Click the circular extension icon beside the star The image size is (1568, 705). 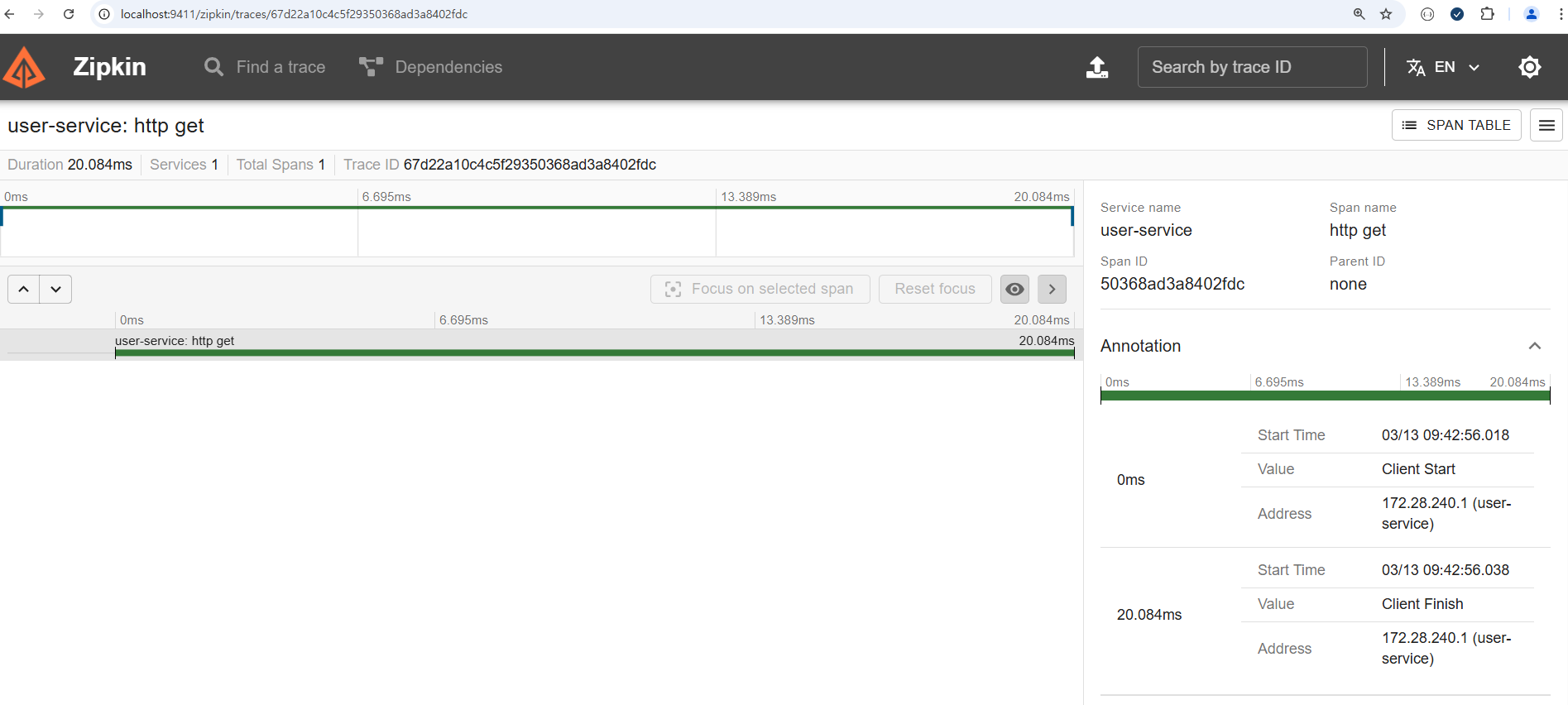(x=1427, y=14)
